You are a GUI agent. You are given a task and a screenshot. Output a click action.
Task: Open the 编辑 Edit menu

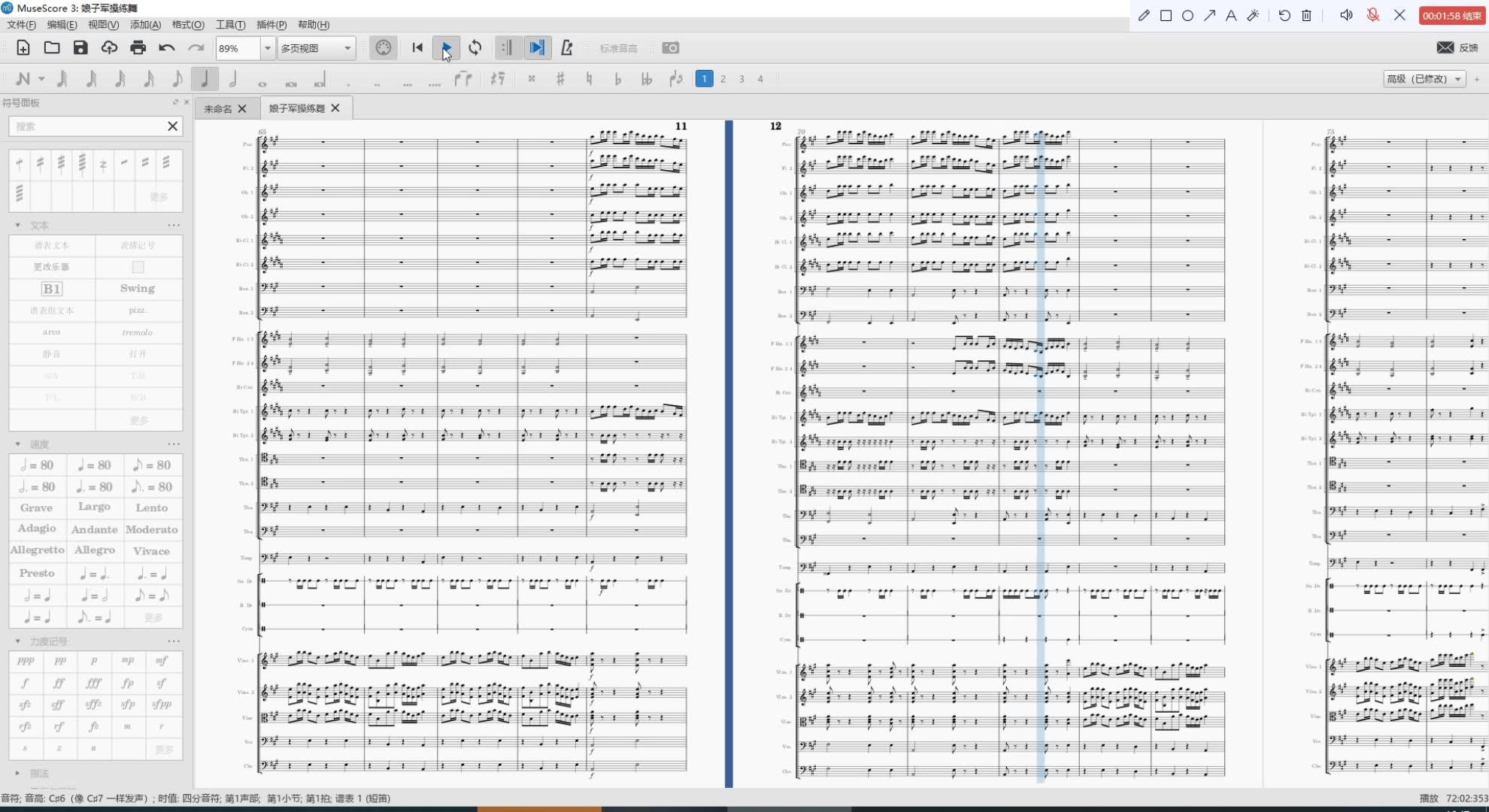tap(62, 25)
